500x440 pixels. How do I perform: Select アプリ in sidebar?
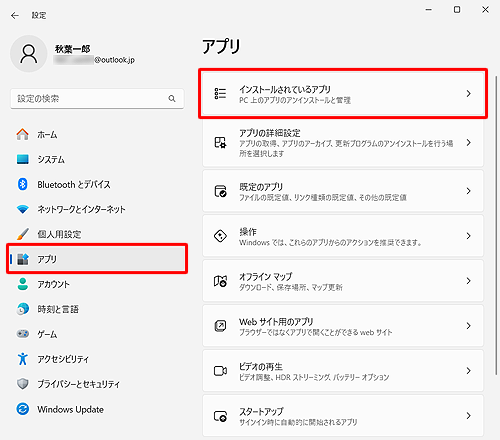pos(97,259)
